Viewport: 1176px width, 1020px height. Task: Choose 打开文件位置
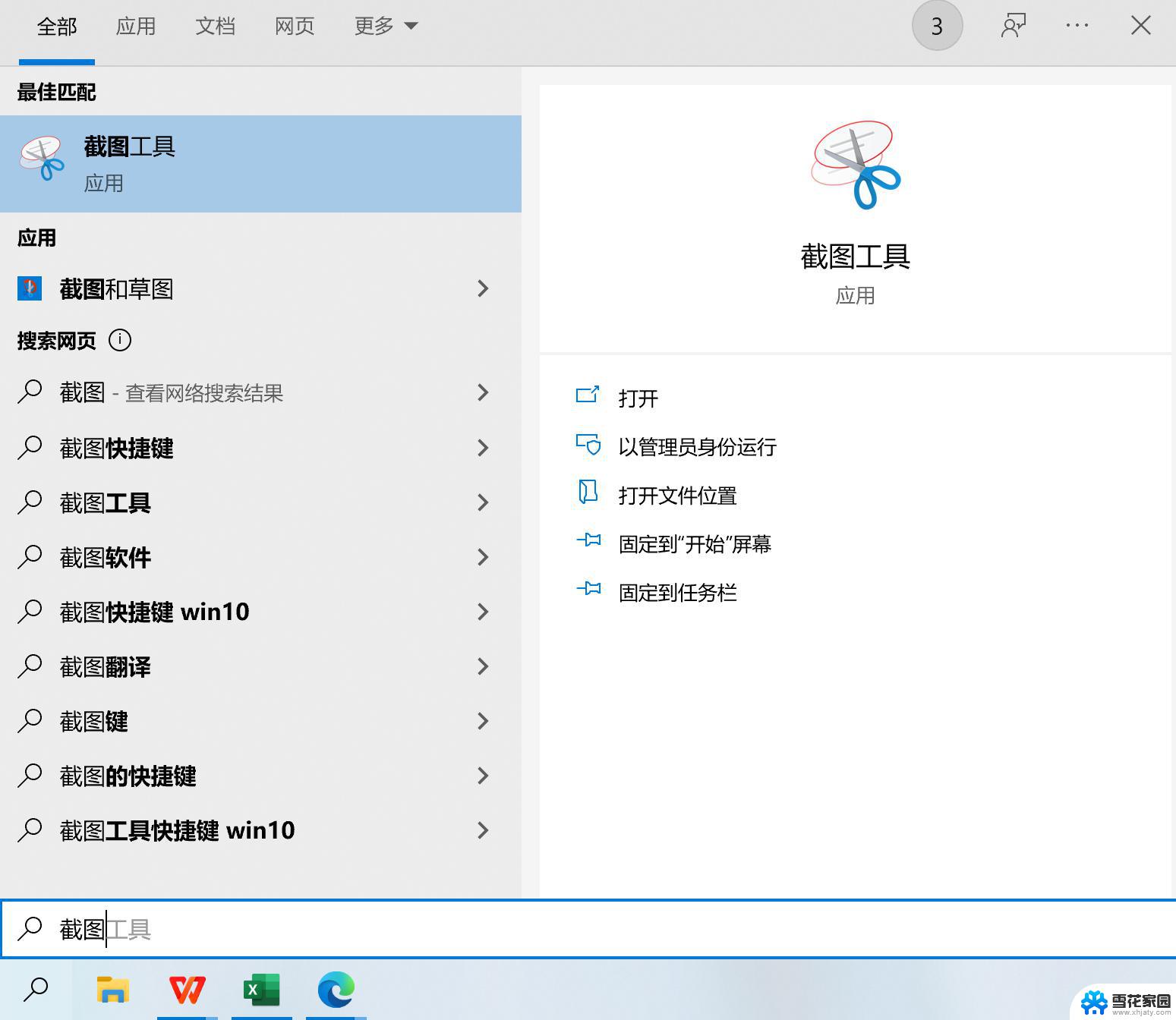coord(677,496)
